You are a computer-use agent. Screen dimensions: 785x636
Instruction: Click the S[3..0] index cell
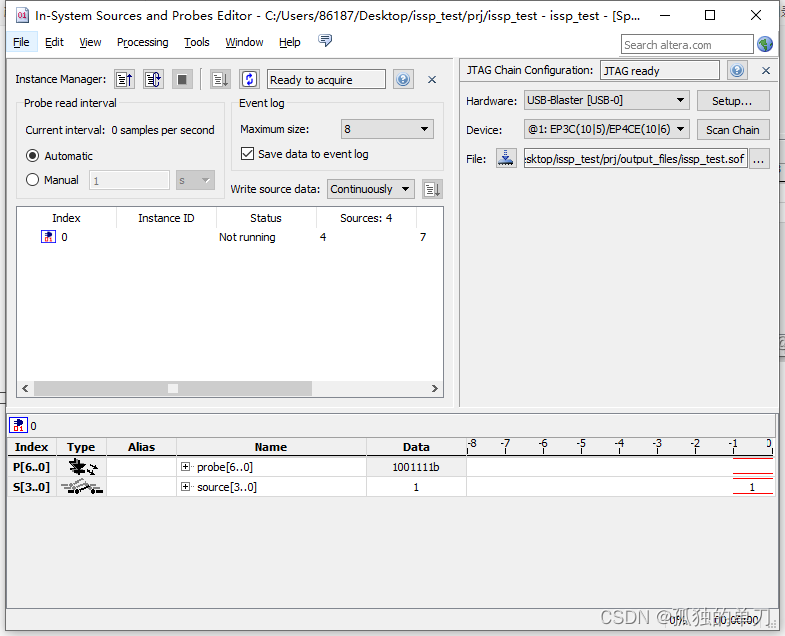click(x=31, y=487)
